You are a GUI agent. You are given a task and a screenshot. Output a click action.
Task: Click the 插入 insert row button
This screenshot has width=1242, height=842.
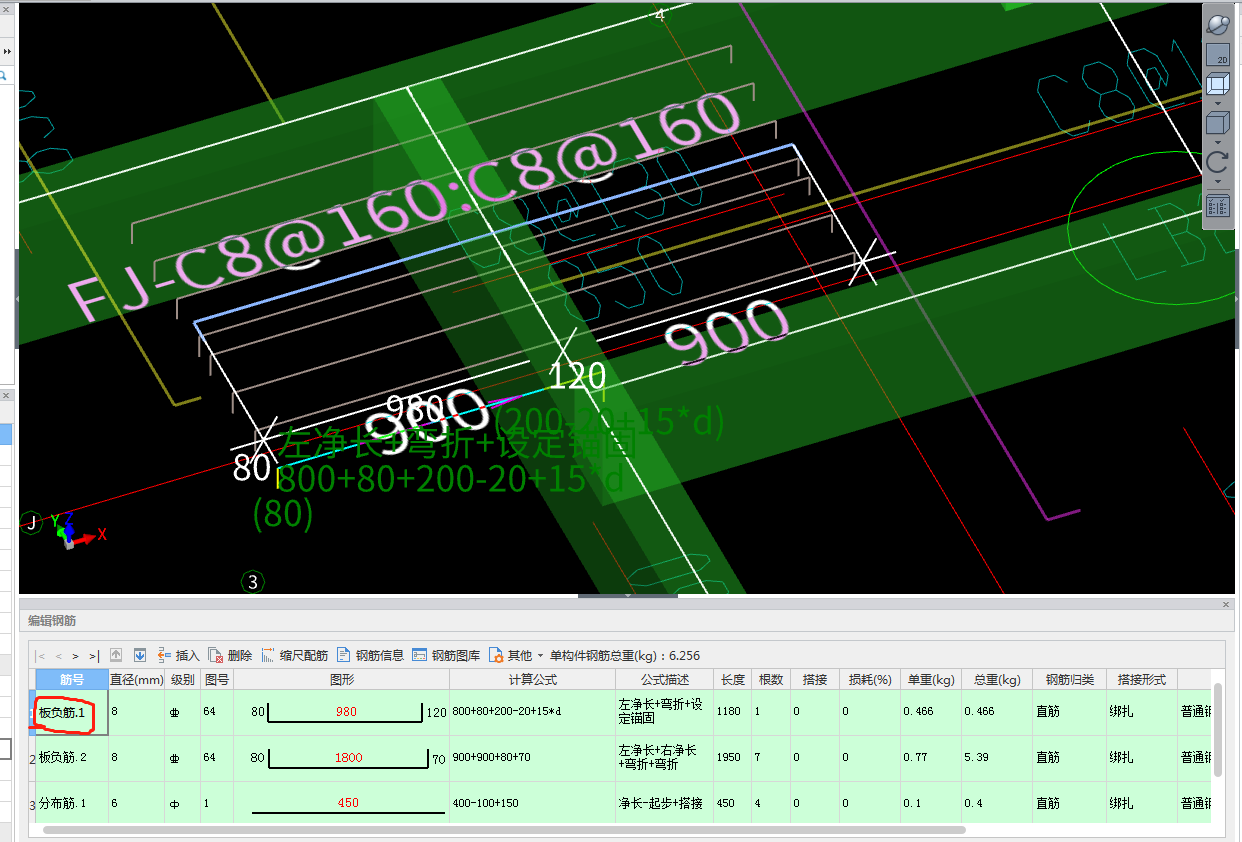pos(179,656)
